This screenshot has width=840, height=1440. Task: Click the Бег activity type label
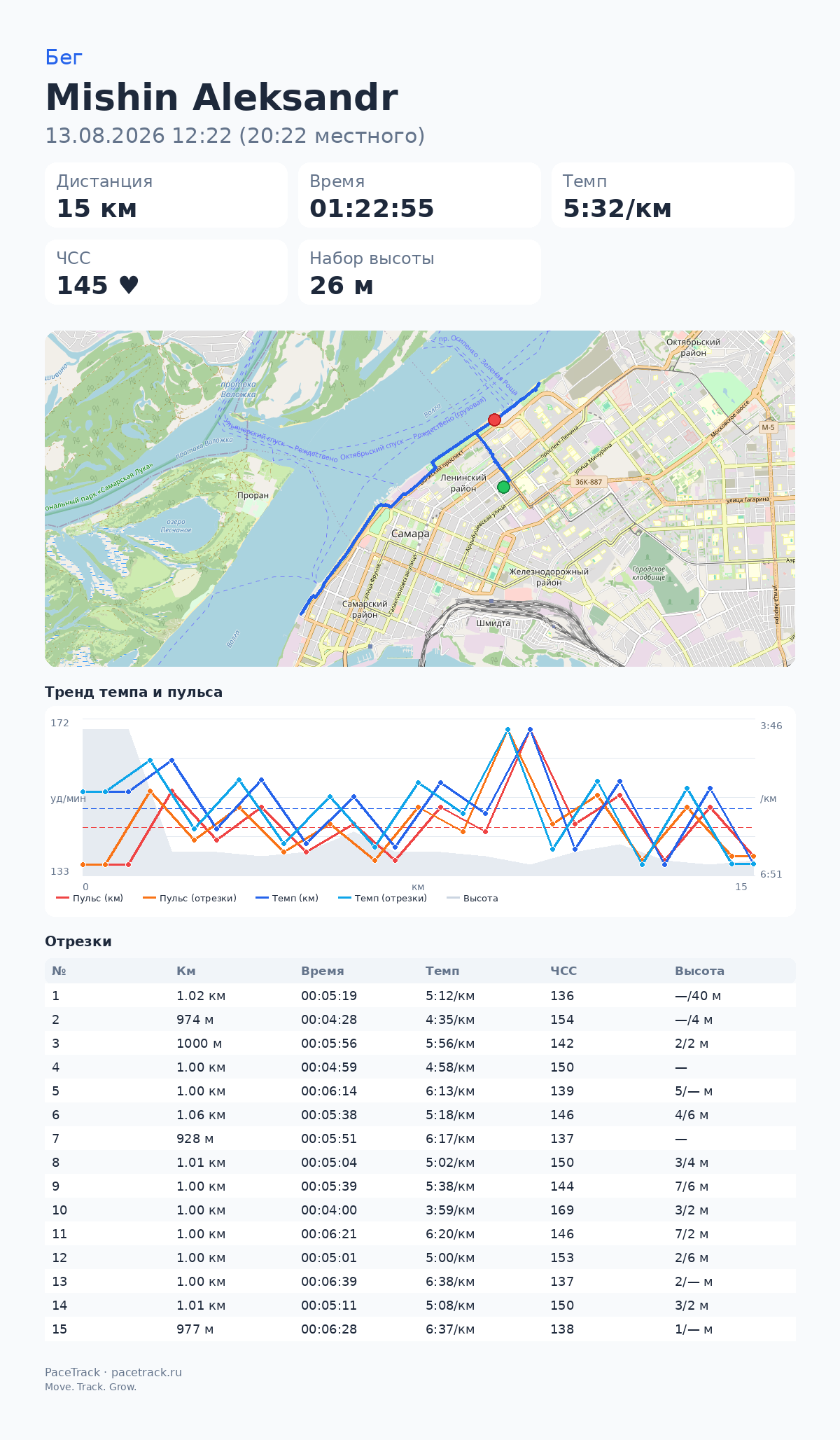pos(64,57)
